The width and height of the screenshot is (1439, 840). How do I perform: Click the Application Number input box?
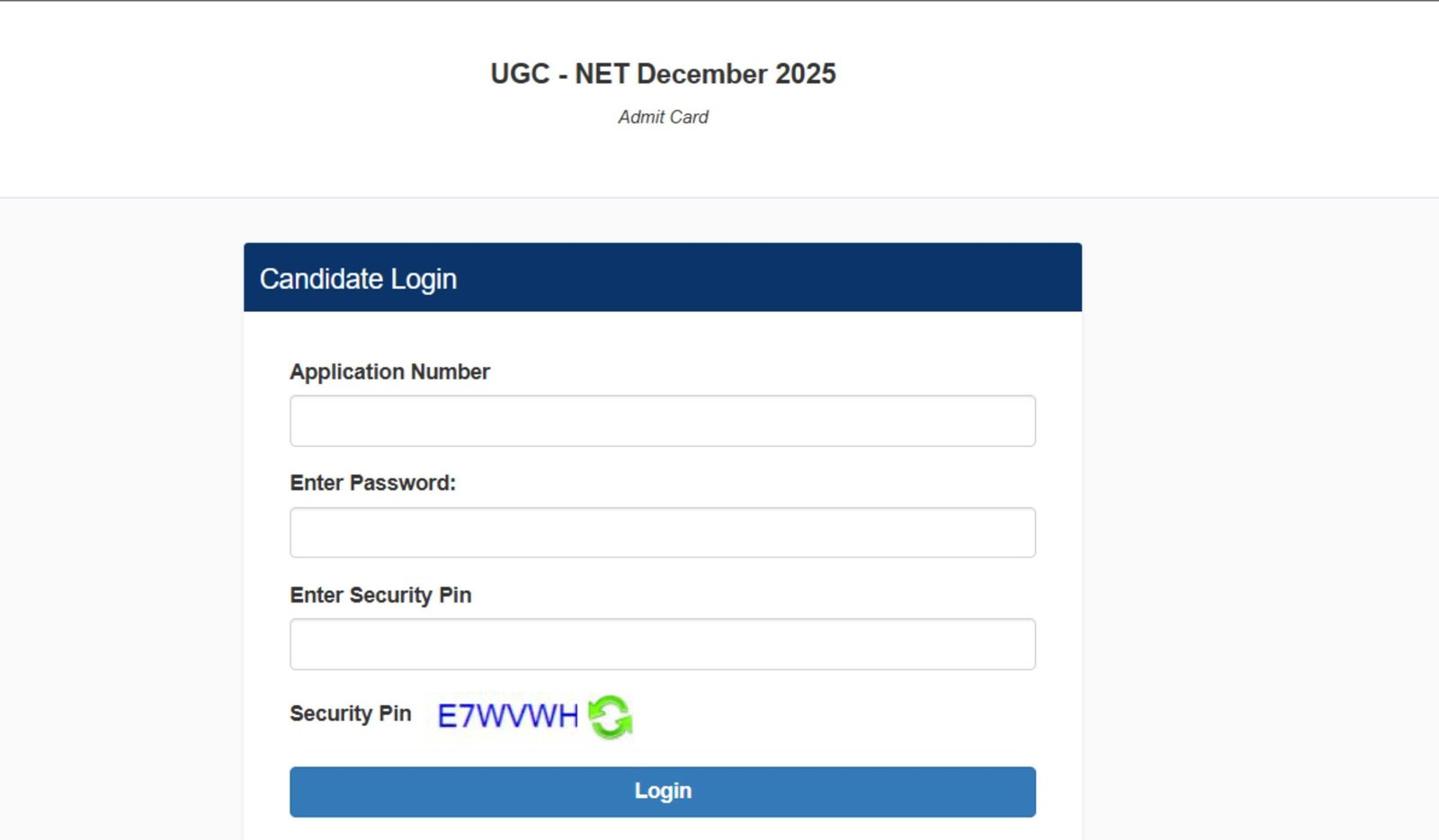[662, 420]
